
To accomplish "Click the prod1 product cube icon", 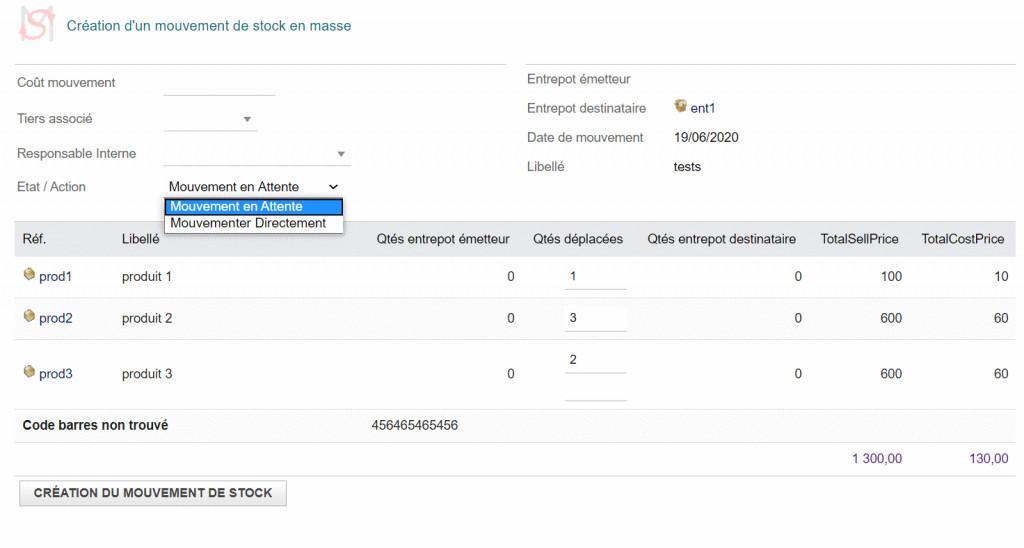I will (29, 275).
